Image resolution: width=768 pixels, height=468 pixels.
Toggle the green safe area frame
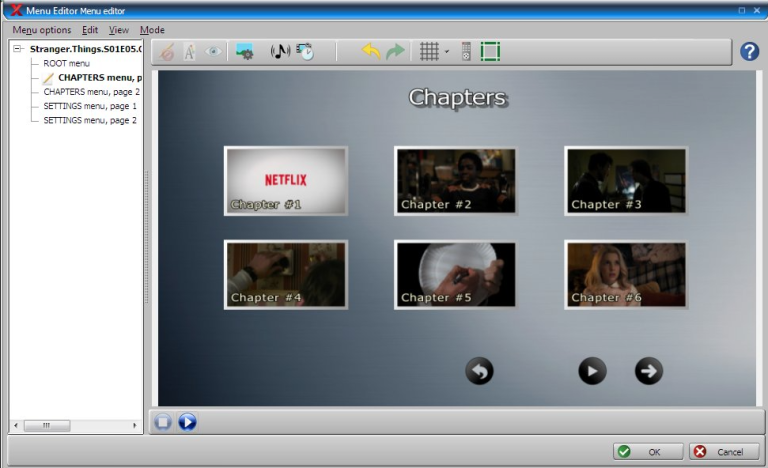(490, 51)
